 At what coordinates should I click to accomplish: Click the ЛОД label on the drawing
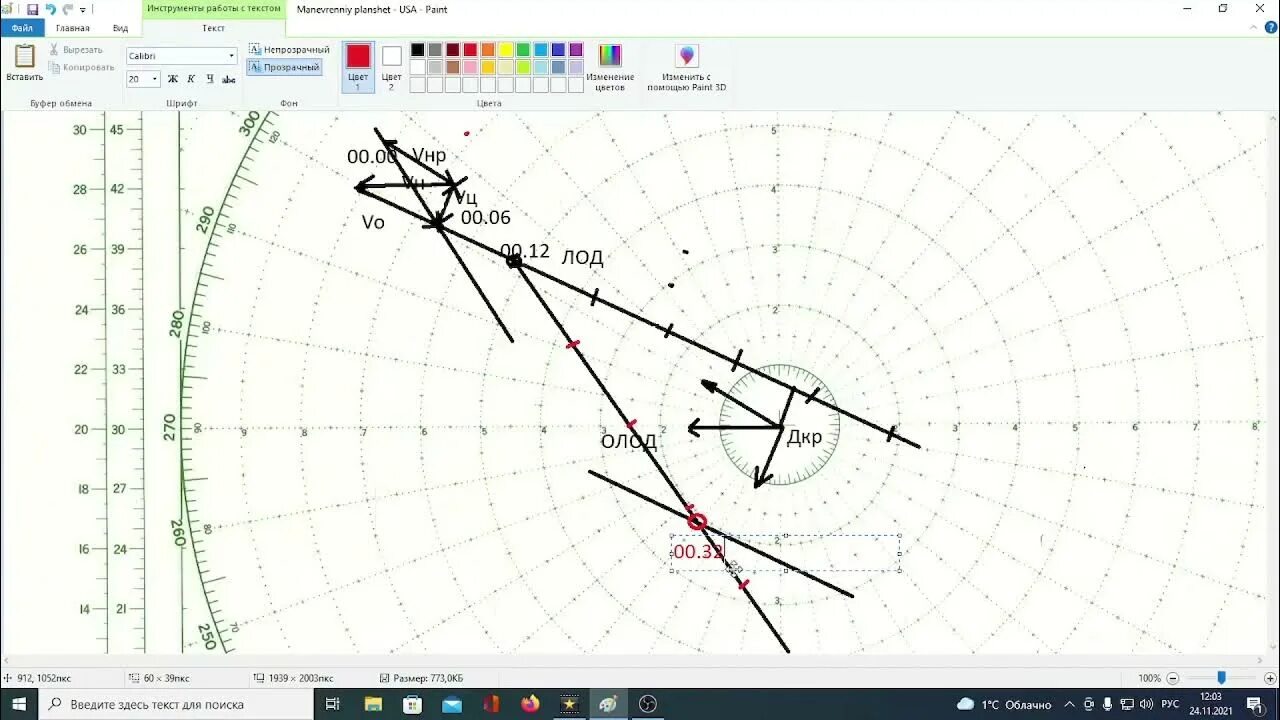click(x=582, y=258)
